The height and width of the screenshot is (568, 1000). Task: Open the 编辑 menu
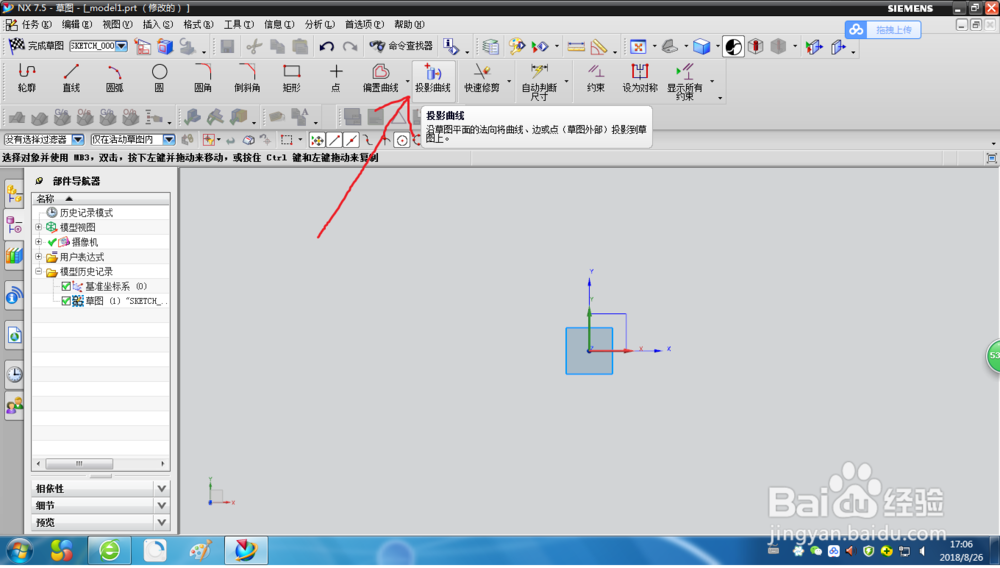pos(77,24)
